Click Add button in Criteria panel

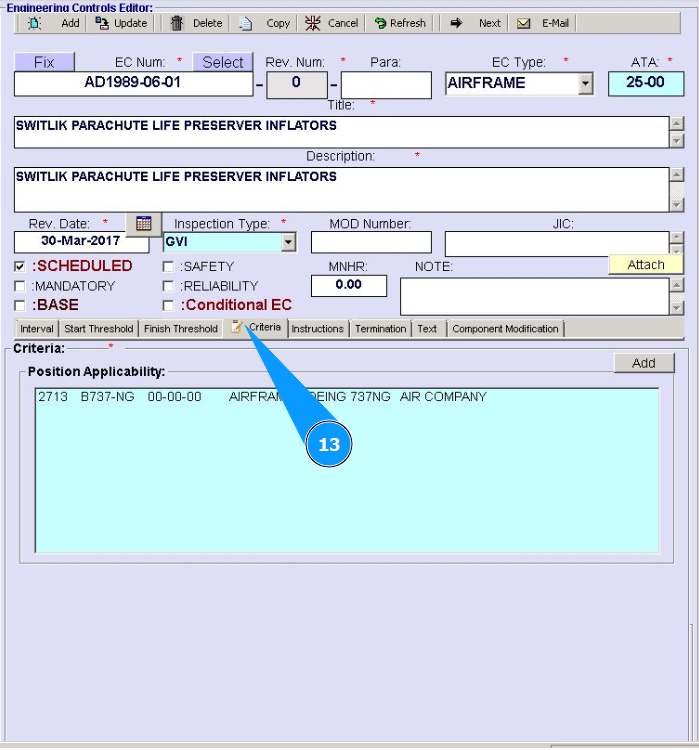coord(644,363)
